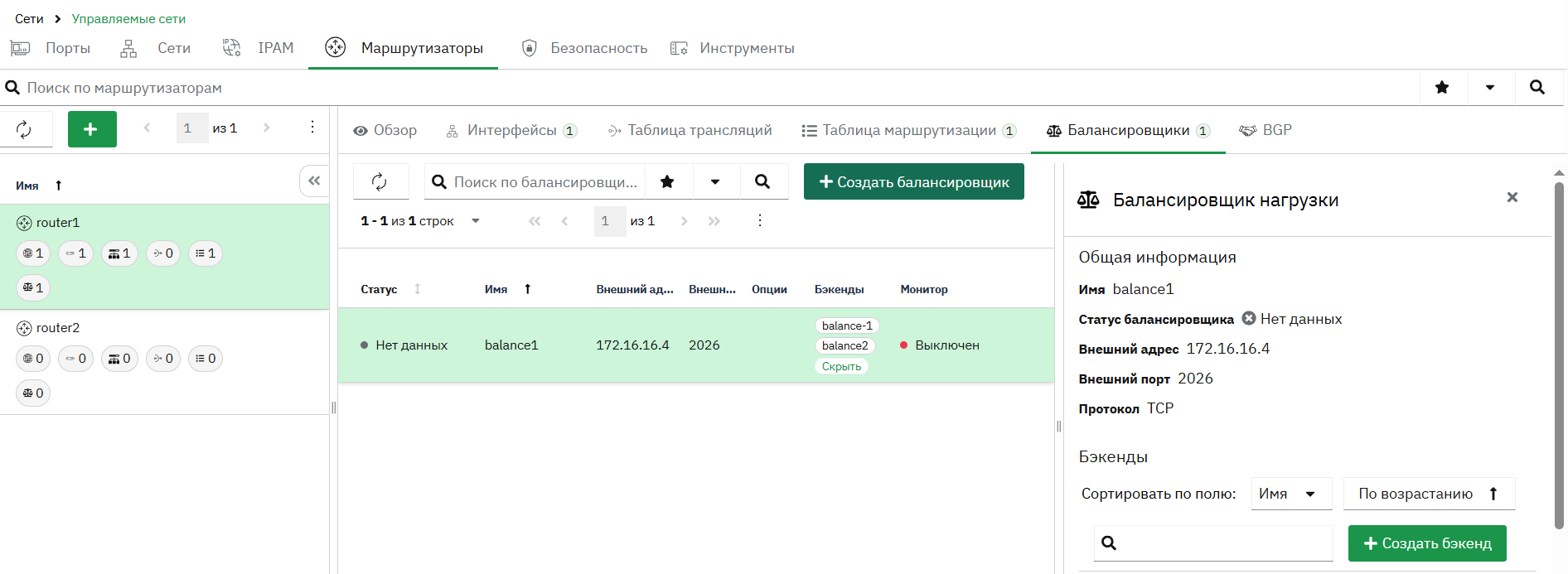Click favorites star in router search bar
Viewport: 1568px width, 574px height.
coord(1442,87)
